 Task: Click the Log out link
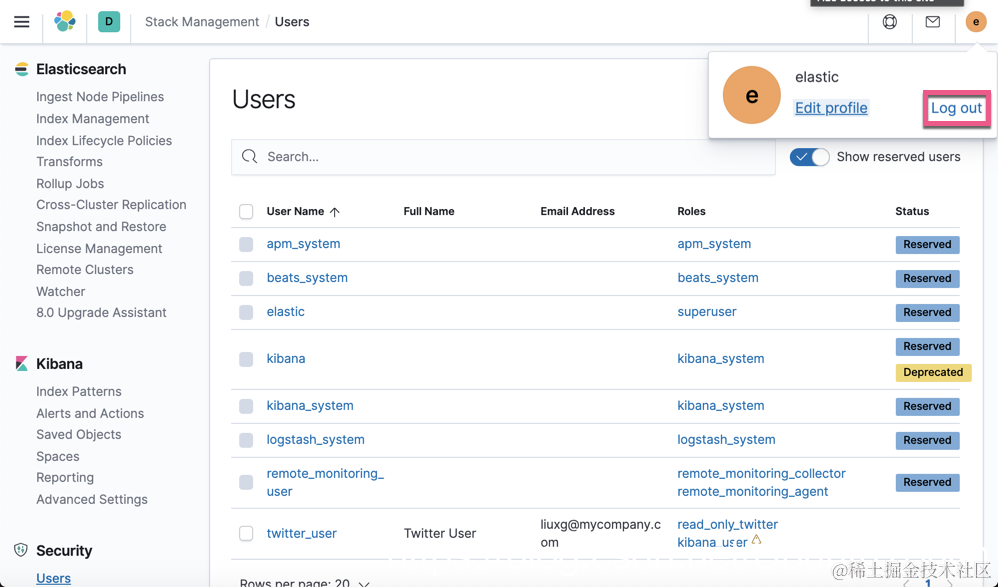[x=956, y=108]
